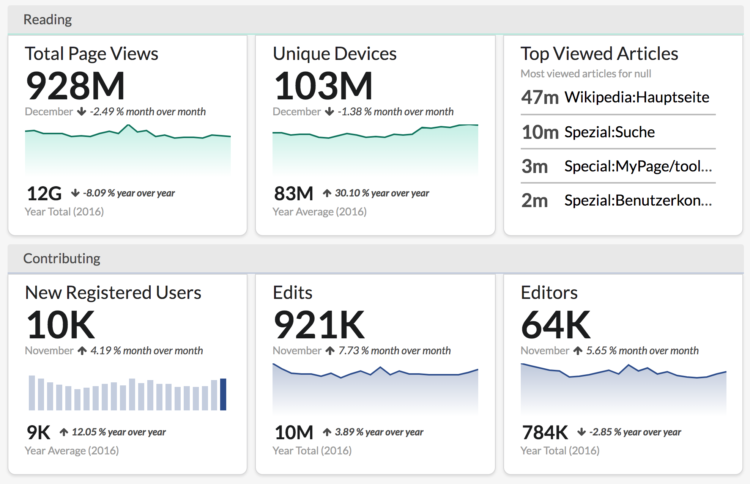The image size is (750, 484).
Task: Select the Contributing section header
Action: pyautogui.click(x=61, y=258)
